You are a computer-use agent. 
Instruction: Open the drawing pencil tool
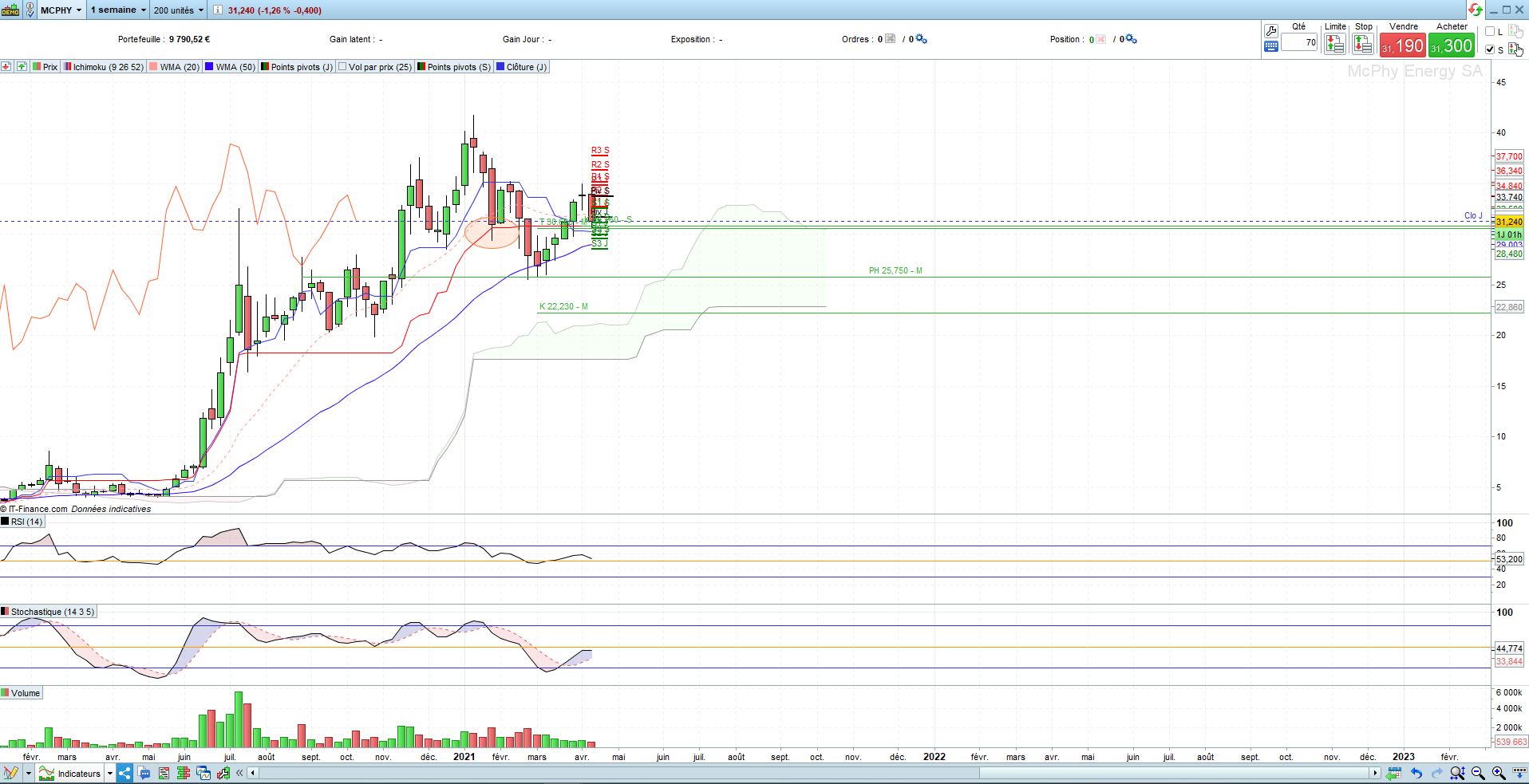point(11,773)
